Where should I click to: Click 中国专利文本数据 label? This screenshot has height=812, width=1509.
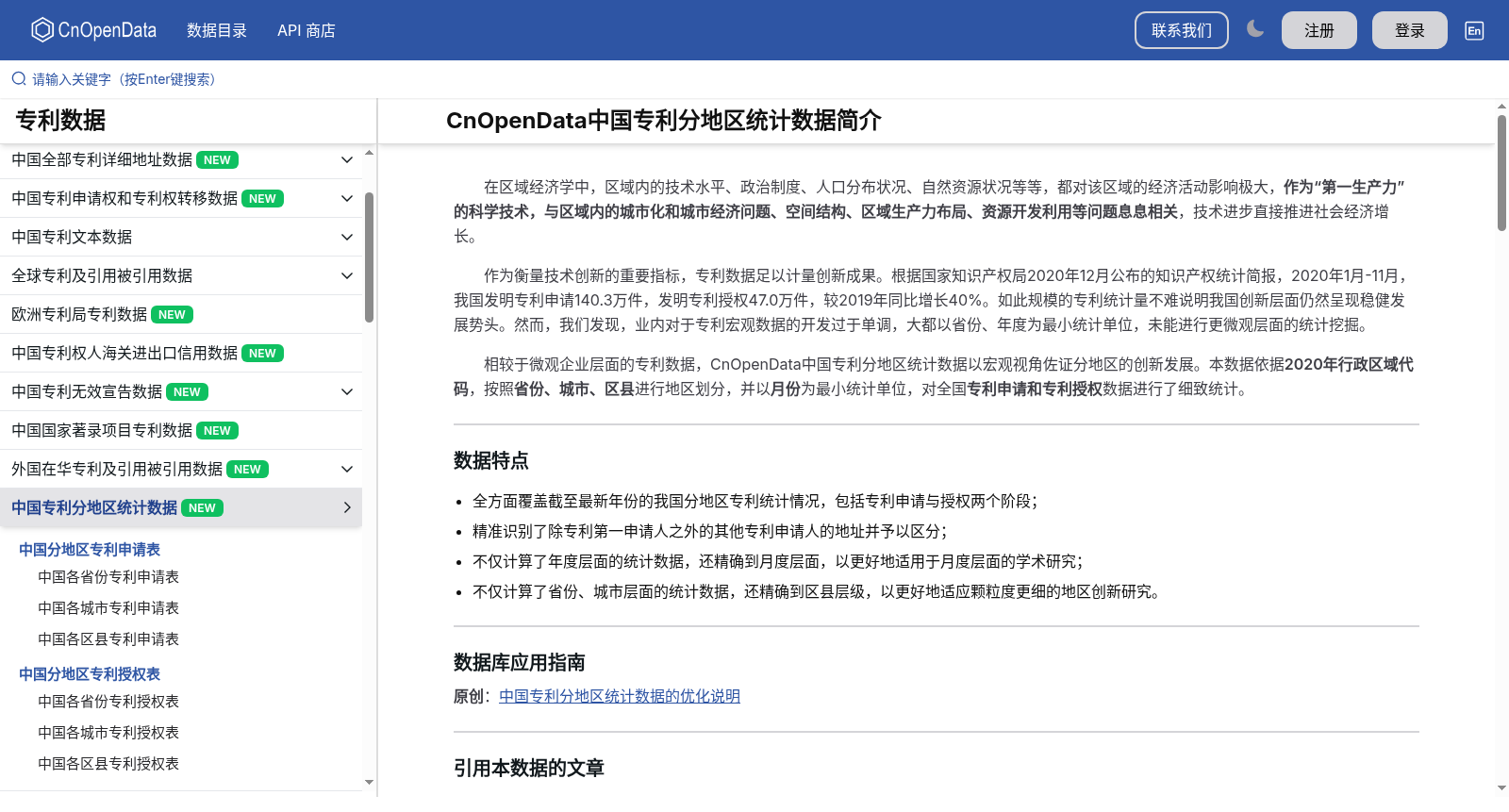coord(72,238)
